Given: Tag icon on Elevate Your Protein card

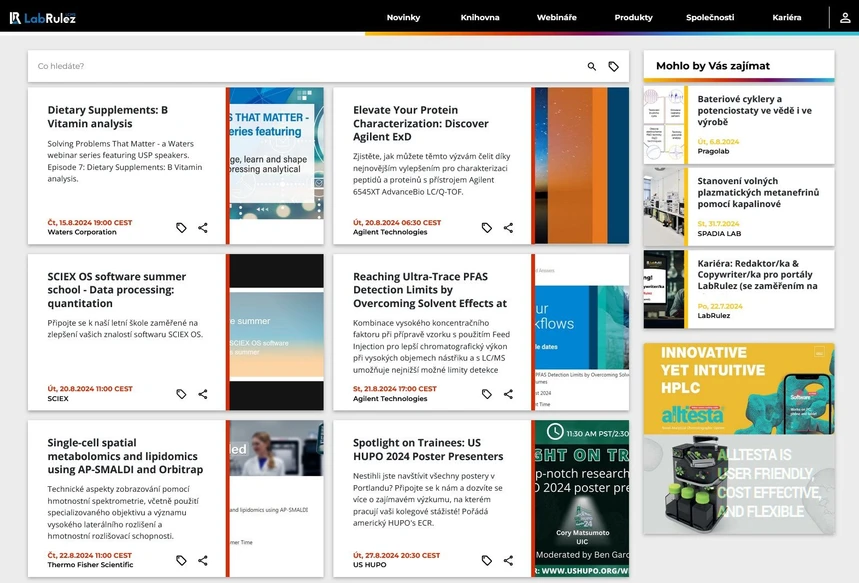Looking at the screenshot, I should pyautogui.click(x=486, y=227).
